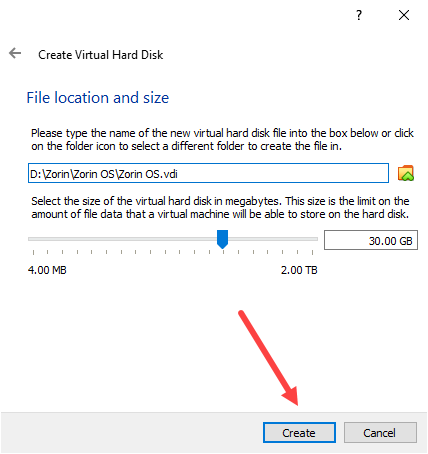The height and width of the screenshot is (454, 428).
Task: Click the Create button
Action: pos(299,433)
